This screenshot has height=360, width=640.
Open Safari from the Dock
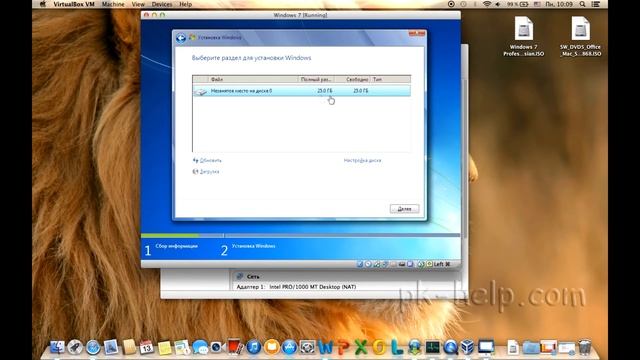click(93, 347)
